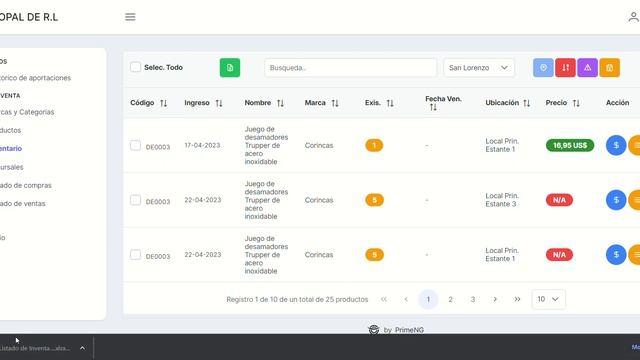Sort table by Exis. column
640x360 pixels.
click(390, 103)
